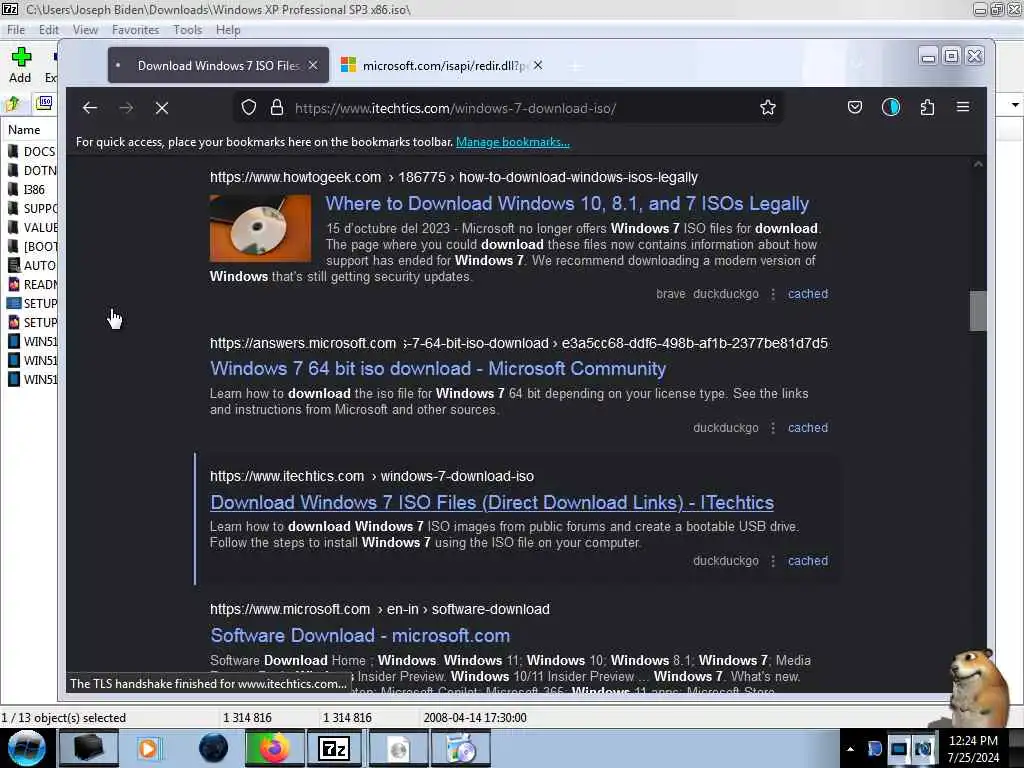Open the tracking protection shield icon
Viewport: 1024px width, 768px height.
click(249, 108)
